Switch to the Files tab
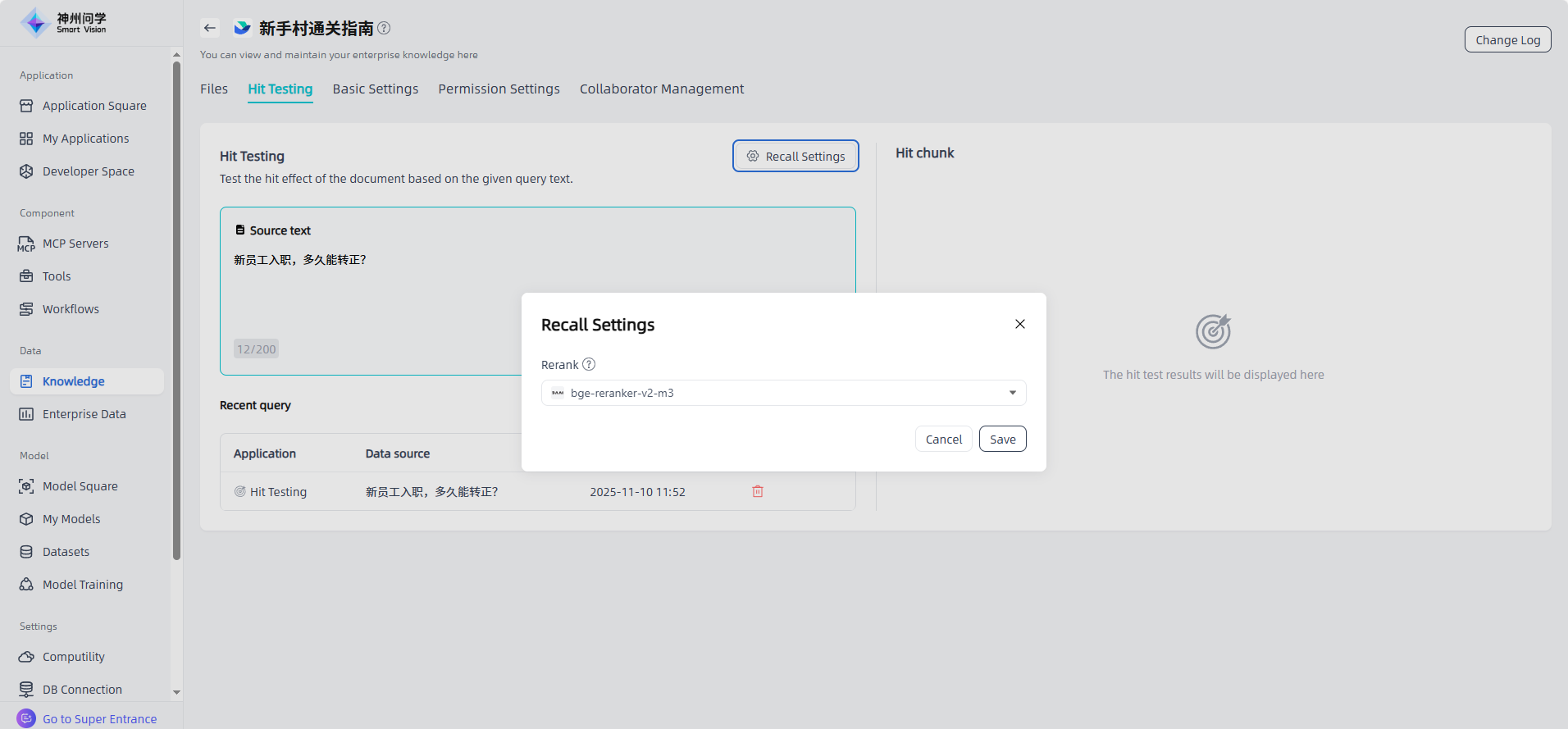 click(x=214, y=89)
